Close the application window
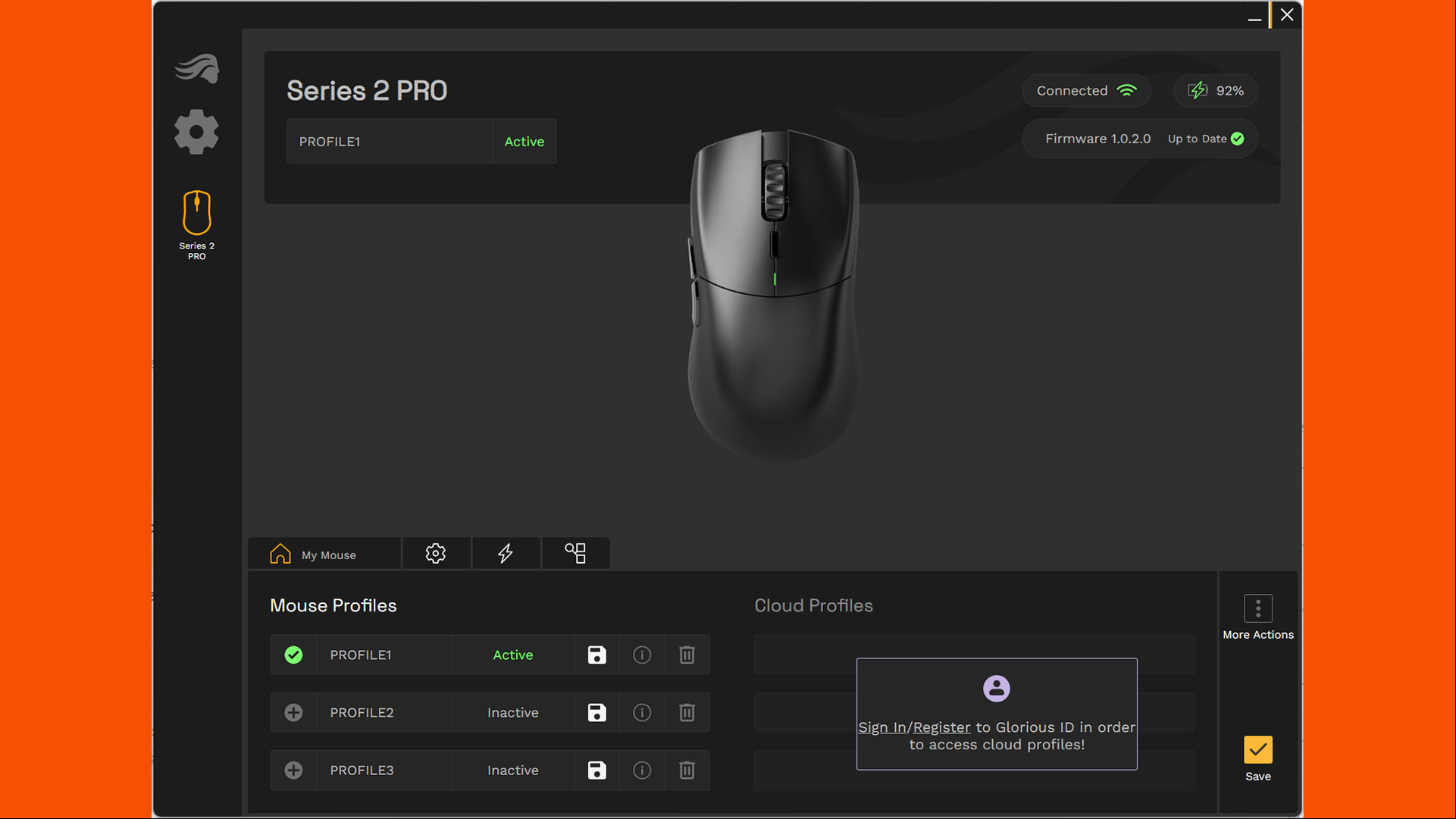The image size is (1456, 819). [x=1287, y=14]
